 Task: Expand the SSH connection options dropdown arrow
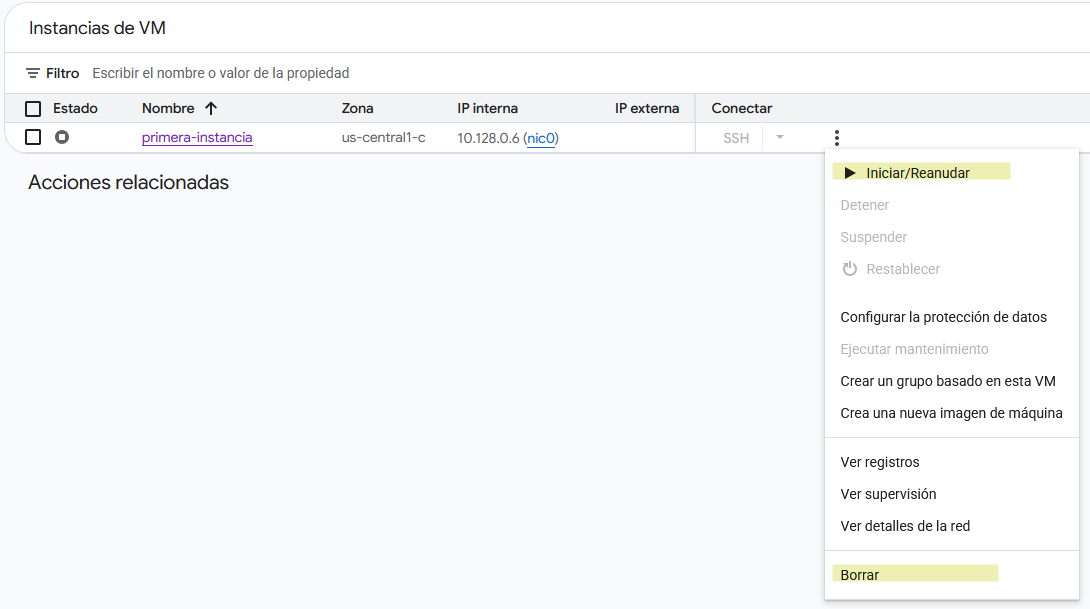click(780, 138)
